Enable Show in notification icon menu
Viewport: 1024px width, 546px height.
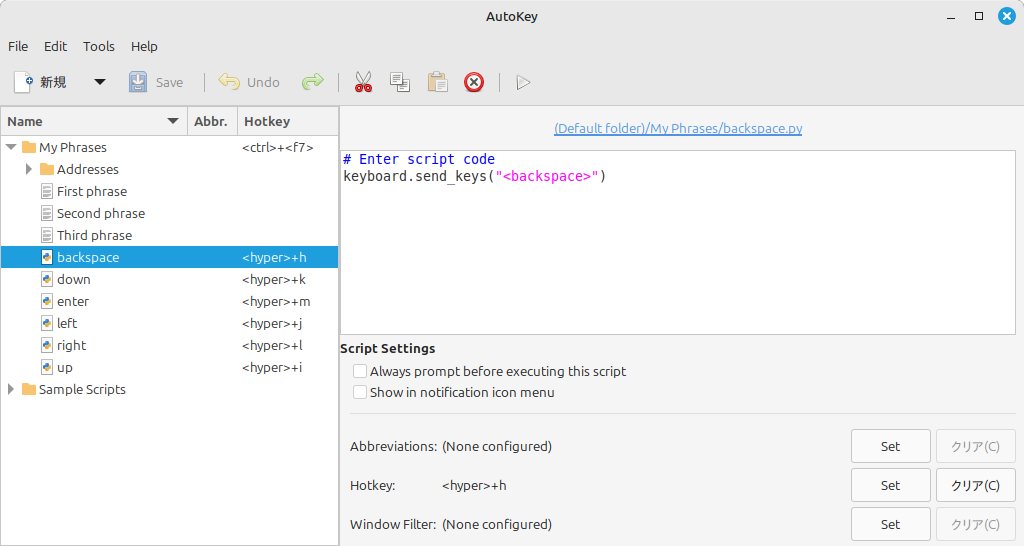pos(360,392)
